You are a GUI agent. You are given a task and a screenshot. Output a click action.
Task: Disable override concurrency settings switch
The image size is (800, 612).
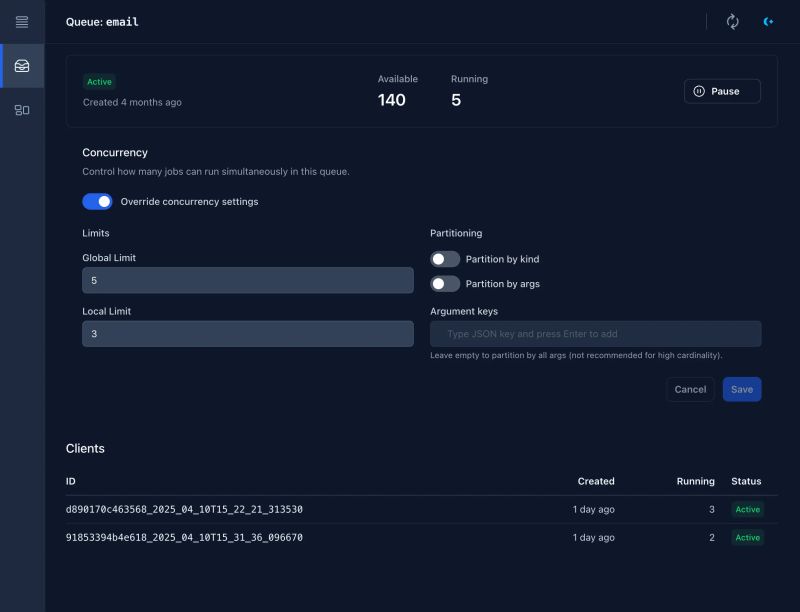pos(97,201)
